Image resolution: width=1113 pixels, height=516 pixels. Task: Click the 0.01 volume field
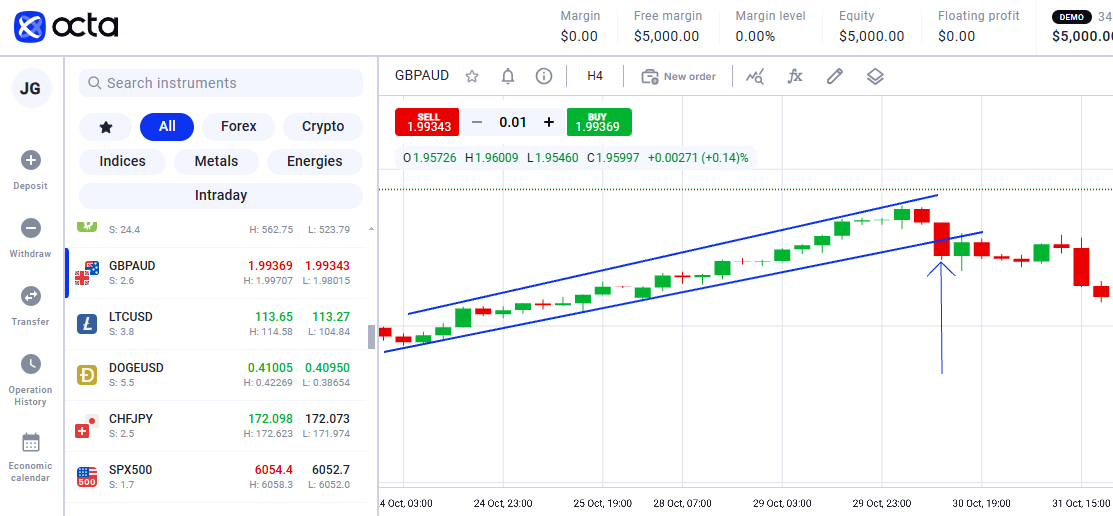512,122
